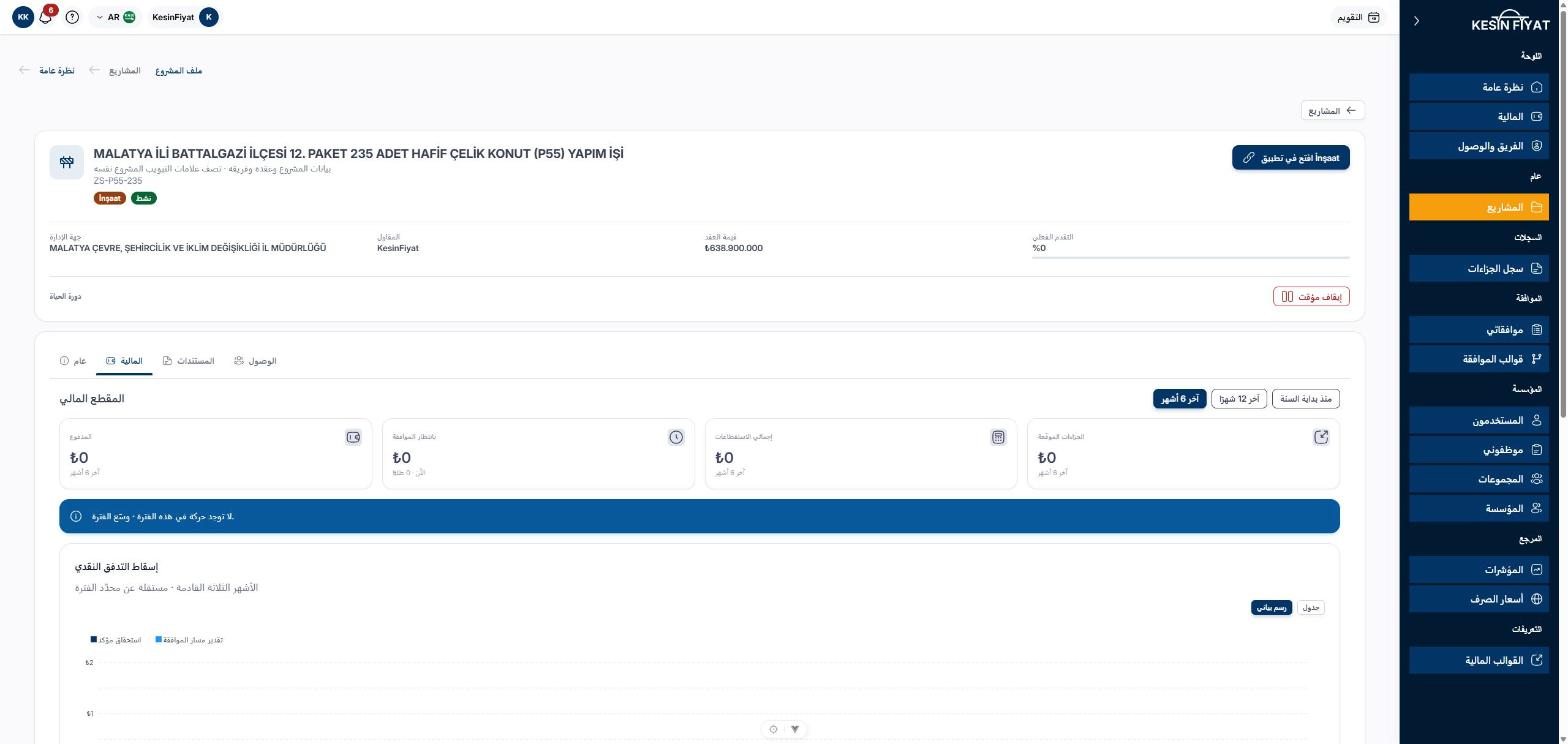
Task: Click the export icon on الجزاءات الموقعة card
Action: point(1321,437)
